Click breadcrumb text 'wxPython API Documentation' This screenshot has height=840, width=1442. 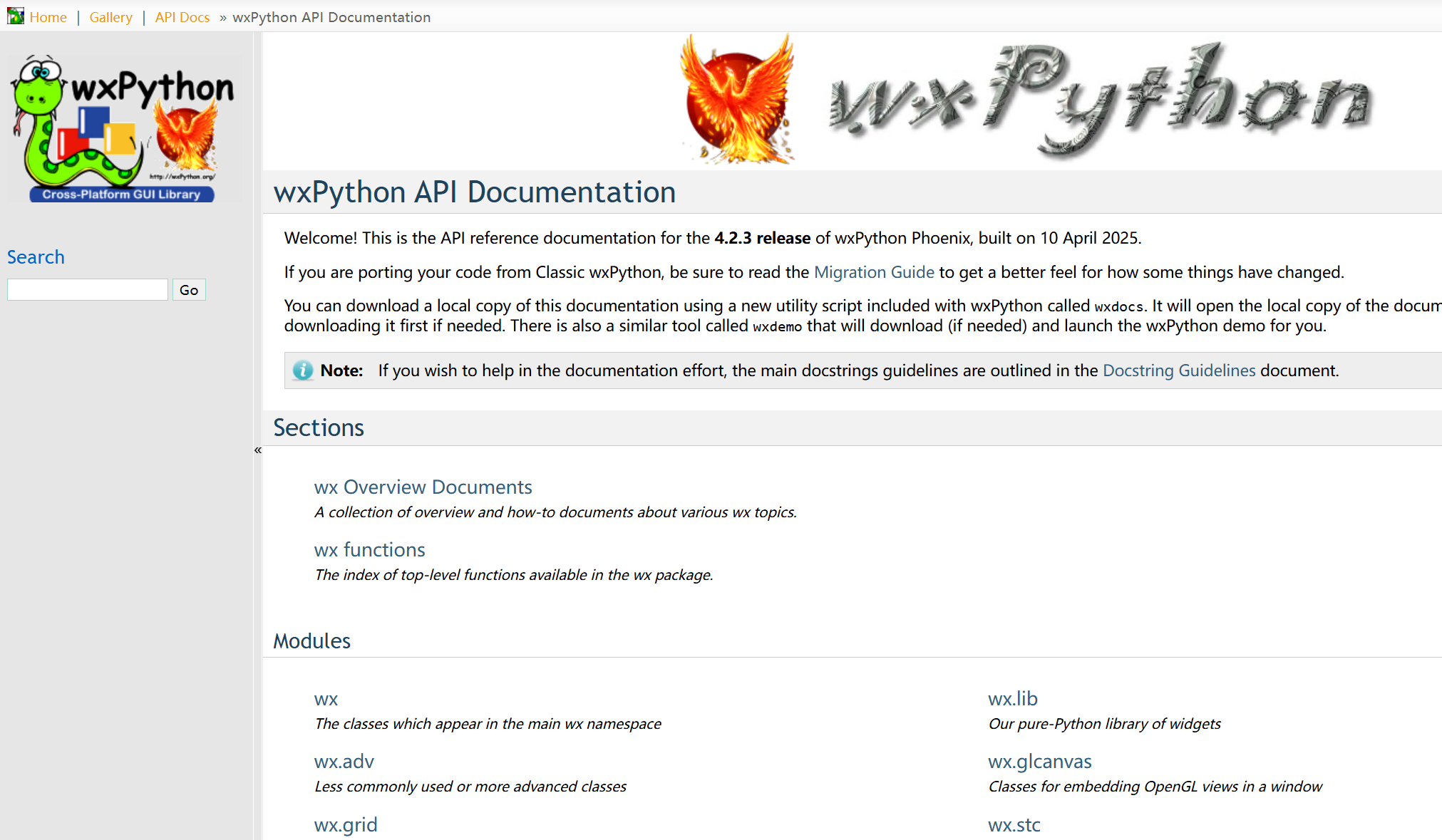pyautogui.click(x=331, y=17)
